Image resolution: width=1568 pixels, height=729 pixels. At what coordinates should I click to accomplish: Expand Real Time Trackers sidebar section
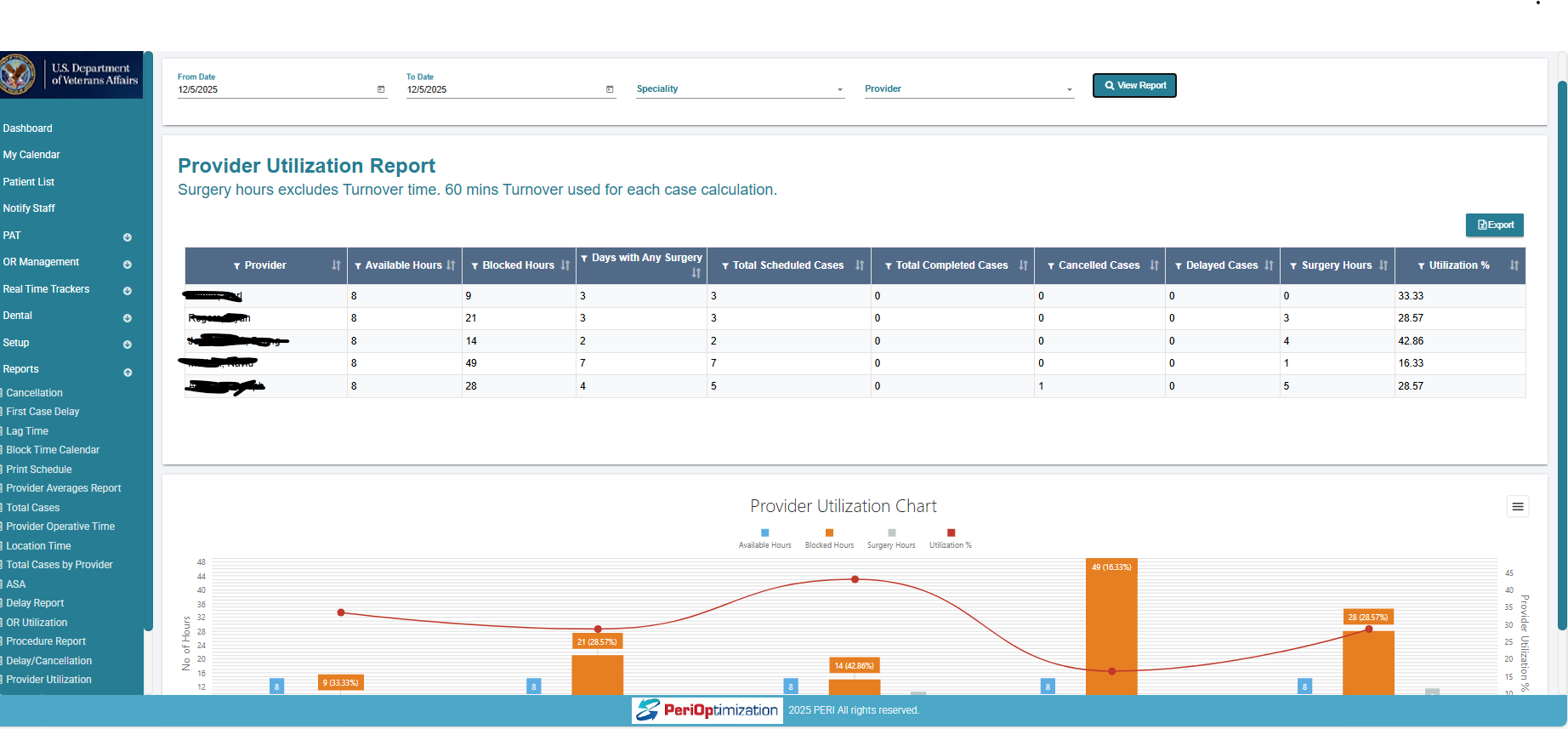[x=128, y=291]
